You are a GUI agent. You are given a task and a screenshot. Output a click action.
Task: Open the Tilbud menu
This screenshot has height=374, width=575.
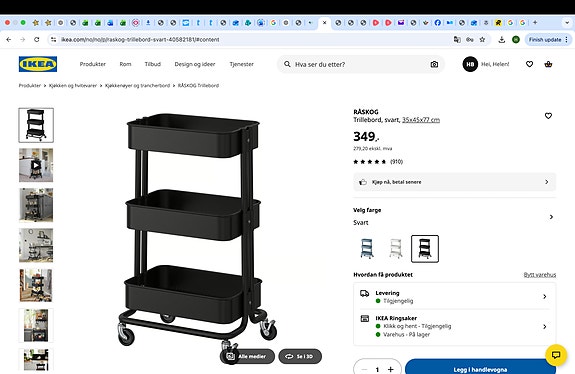point(153,64)
